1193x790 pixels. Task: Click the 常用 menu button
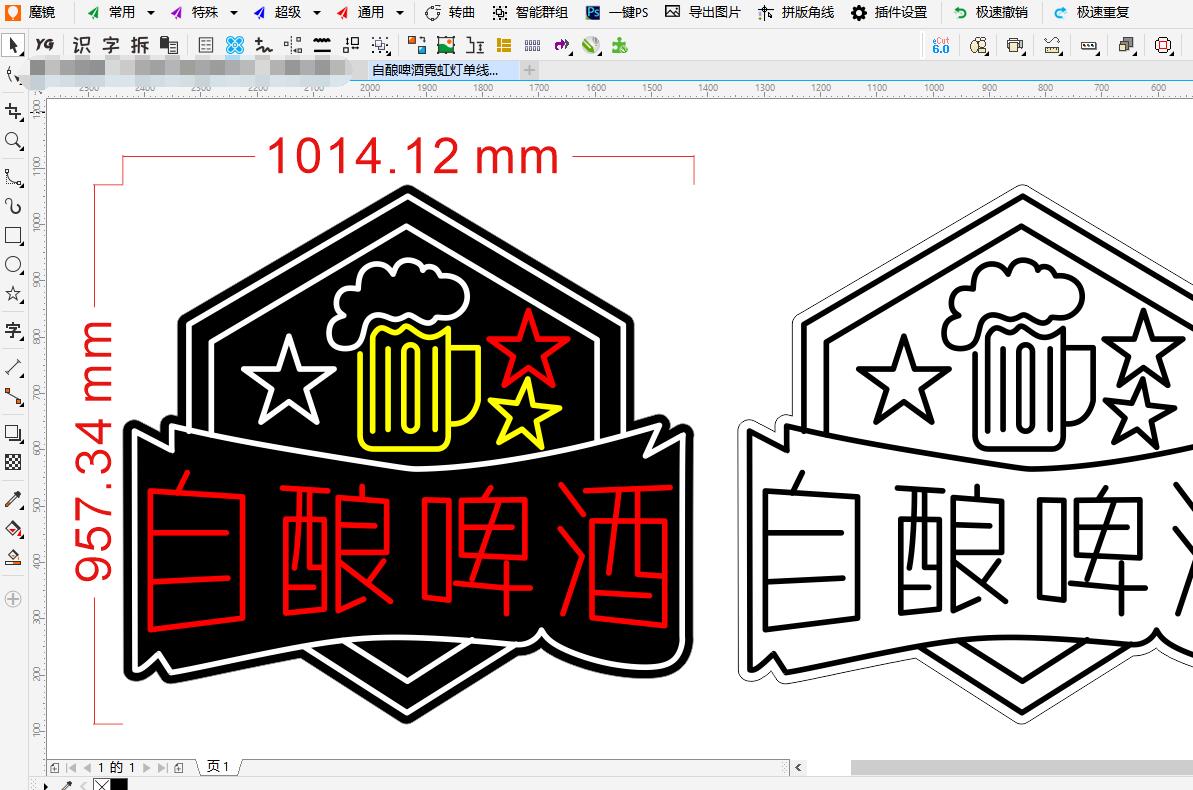[x=112, y=12]
